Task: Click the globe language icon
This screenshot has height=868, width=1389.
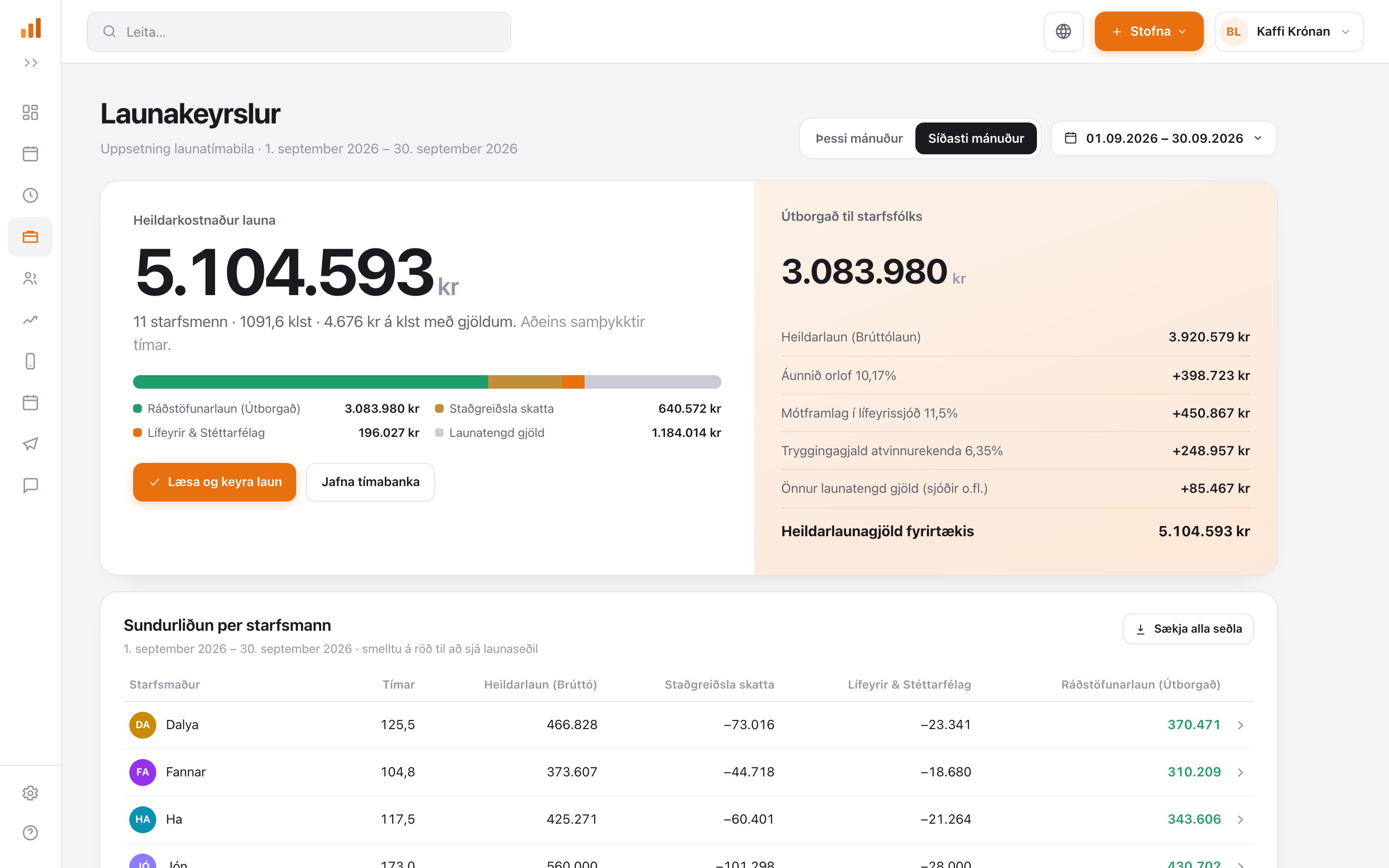Action: [1063, 31]
